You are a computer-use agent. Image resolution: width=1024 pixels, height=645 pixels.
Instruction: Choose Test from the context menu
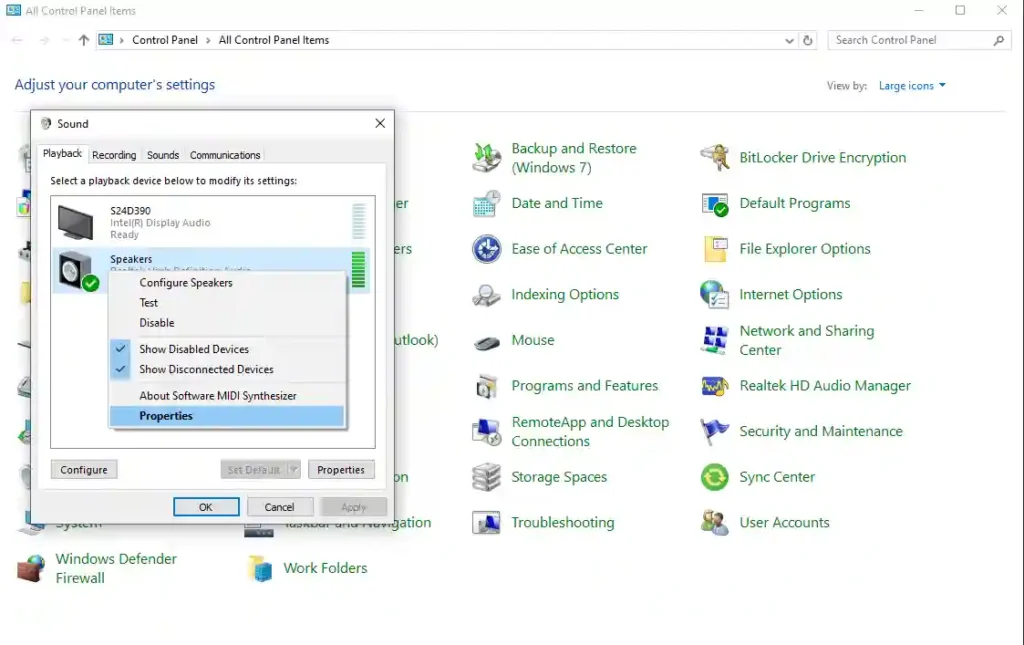pyautogui.click(x=227, y=303)
